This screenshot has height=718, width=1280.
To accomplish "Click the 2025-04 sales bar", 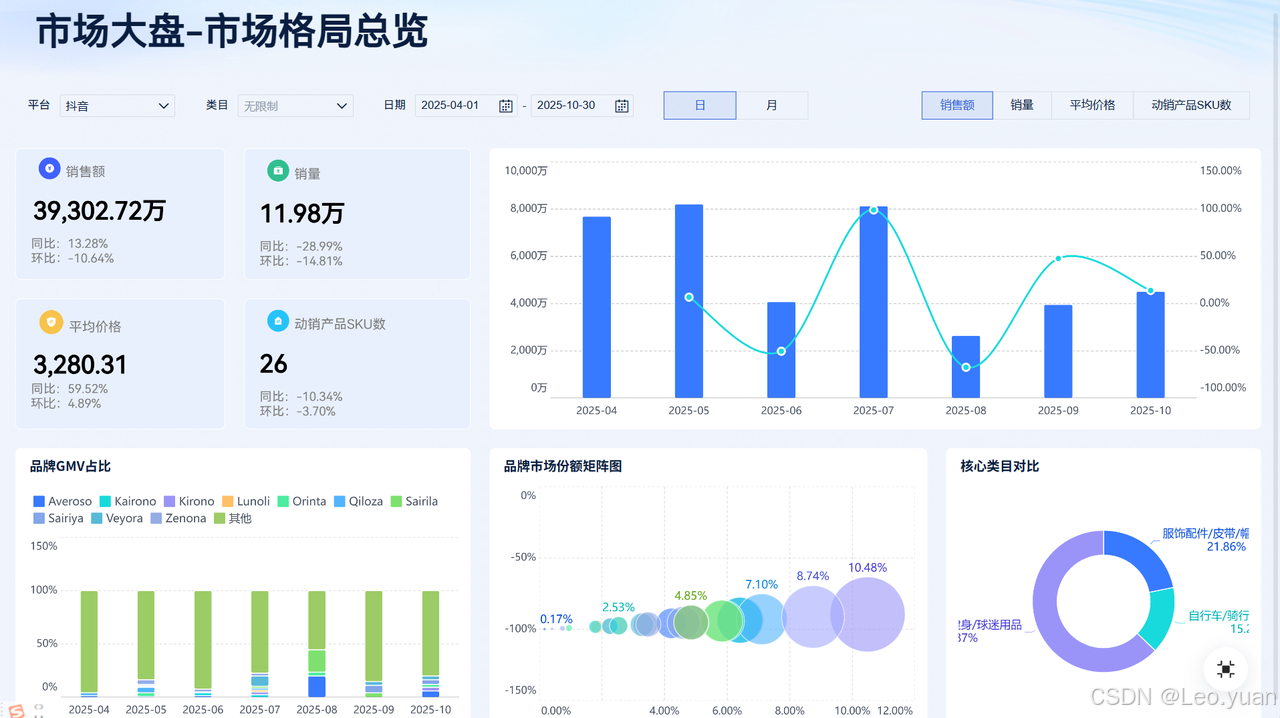I will point(597,306).
